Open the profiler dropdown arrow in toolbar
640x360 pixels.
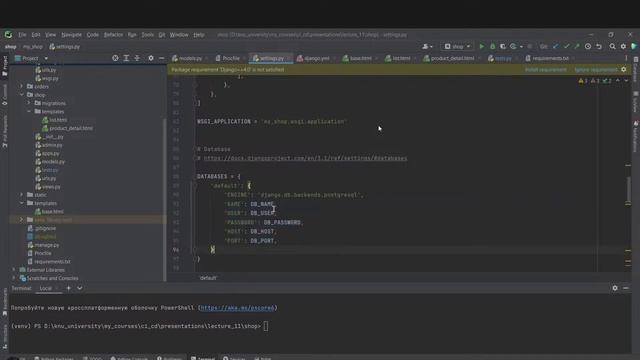(521, 47)
